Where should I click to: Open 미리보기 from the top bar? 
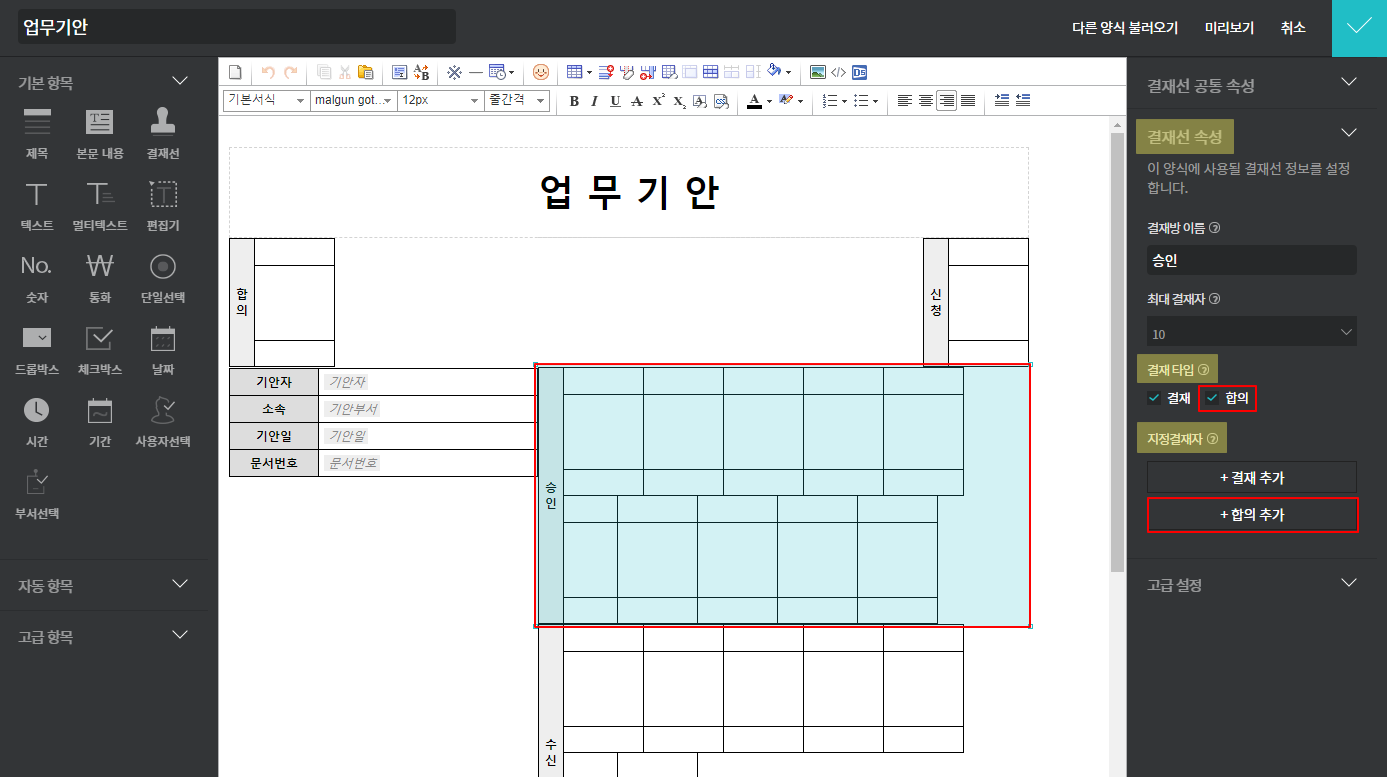coord(1229,28)
